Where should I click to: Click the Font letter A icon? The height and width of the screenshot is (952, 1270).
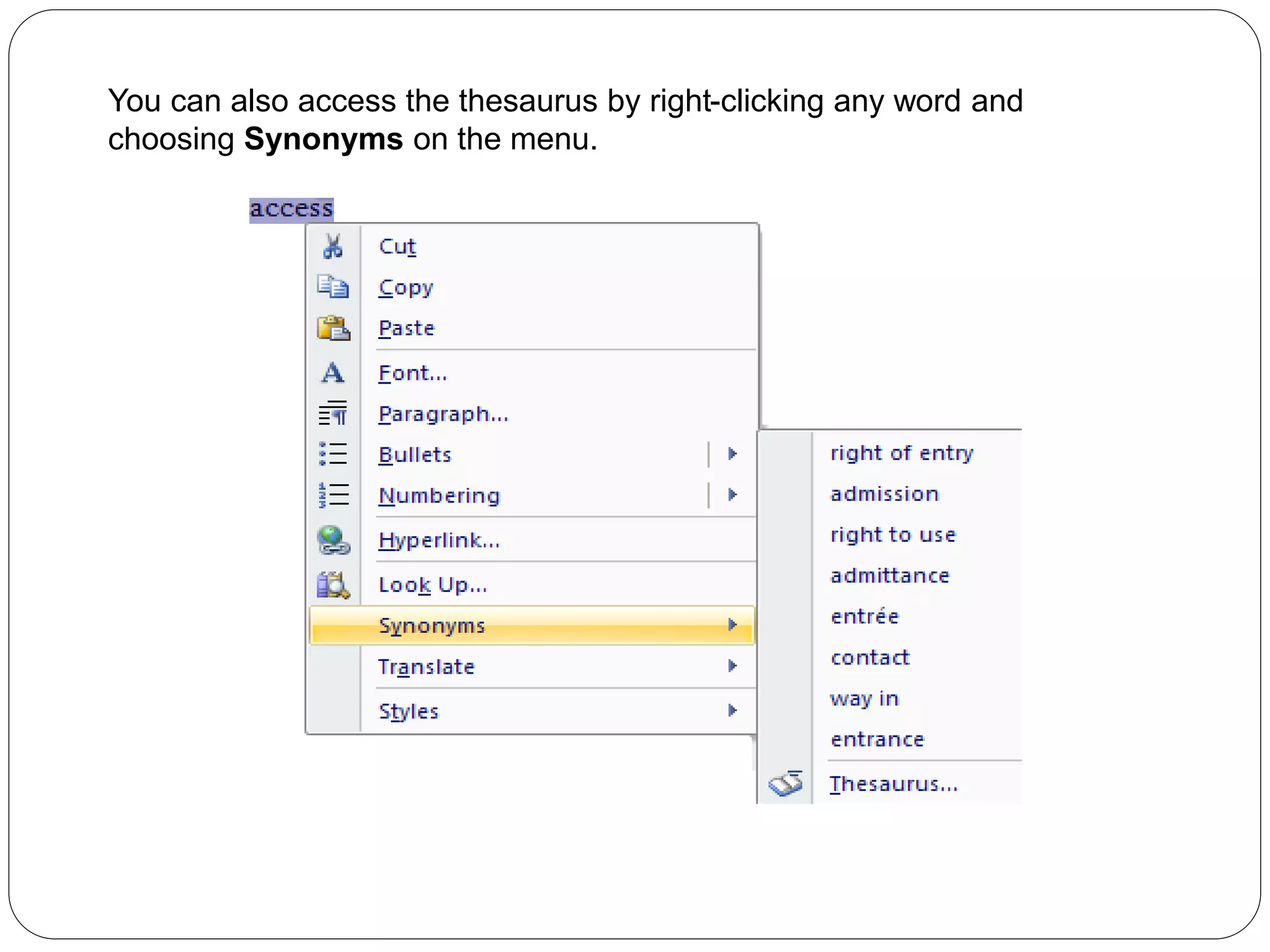(x=333, y=373)
